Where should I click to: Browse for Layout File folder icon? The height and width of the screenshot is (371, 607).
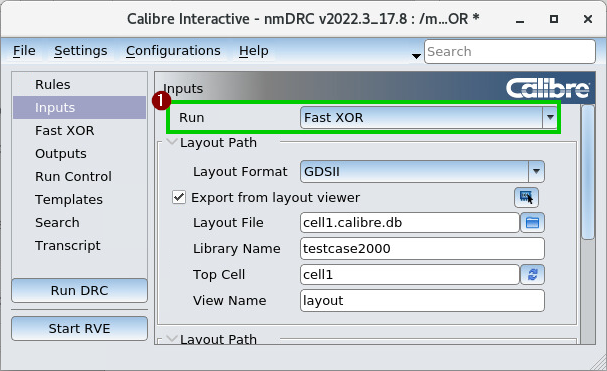point(532,223)
